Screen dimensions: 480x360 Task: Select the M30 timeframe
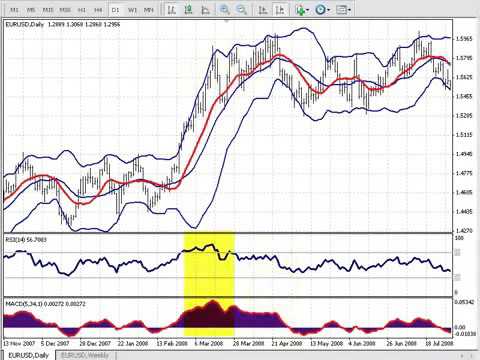65,10
